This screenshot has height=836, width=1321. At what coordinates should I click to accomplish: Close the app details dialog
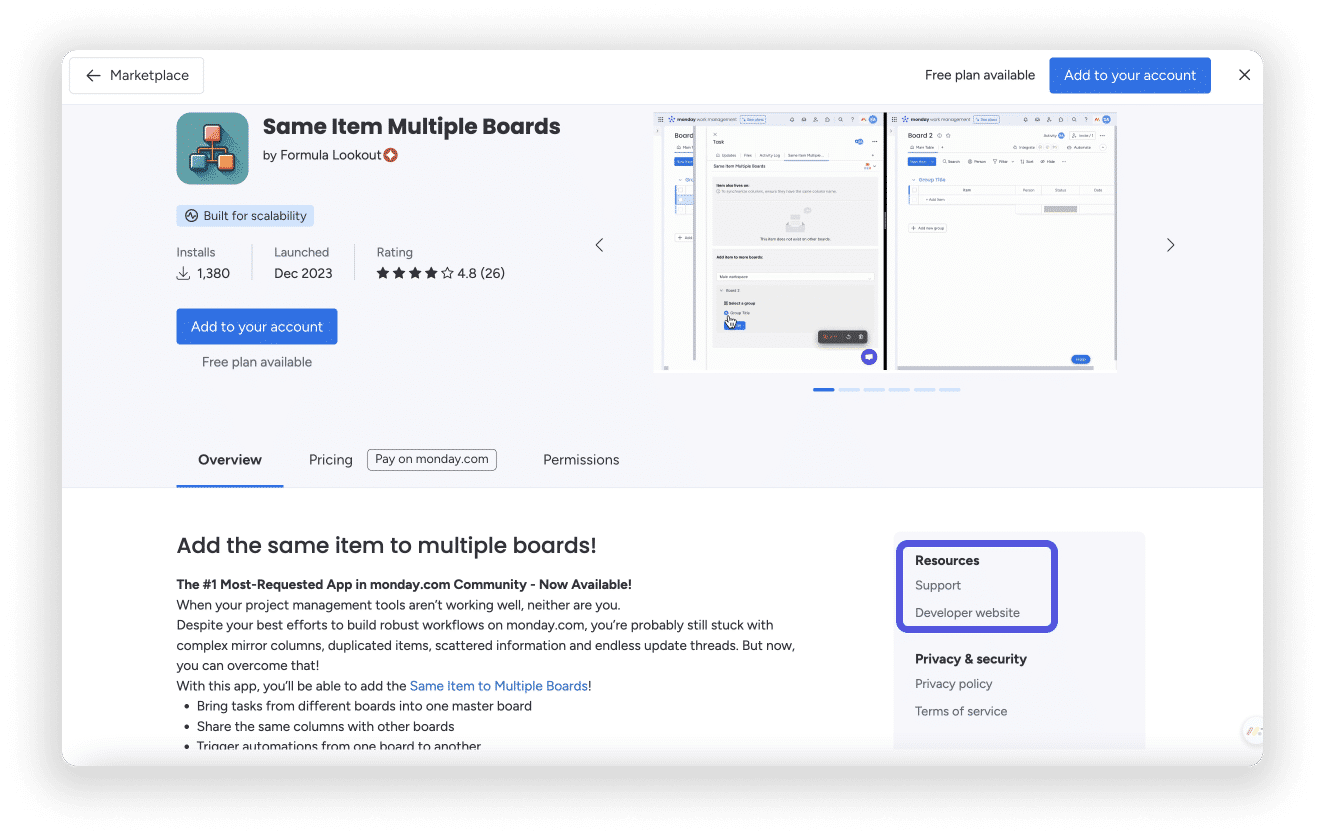coord(1244,75)
